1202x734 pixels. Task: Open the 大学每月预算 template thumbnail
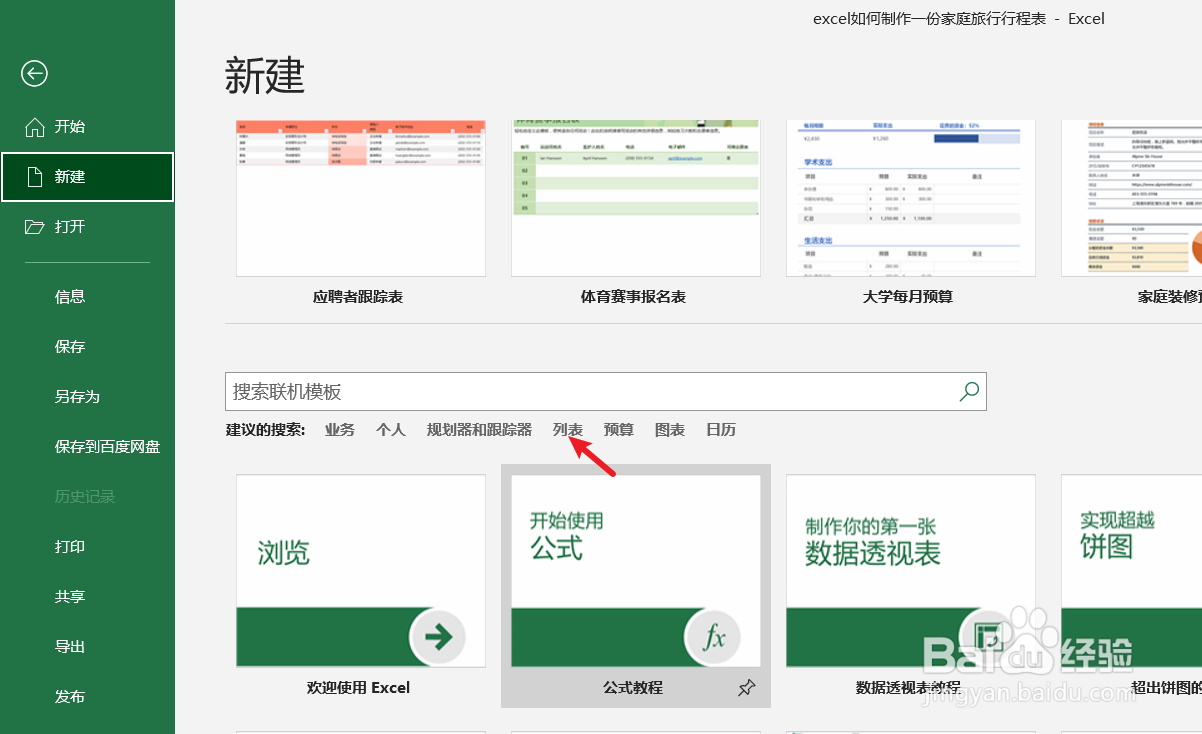pyautogui.click(x=911, y=198)
